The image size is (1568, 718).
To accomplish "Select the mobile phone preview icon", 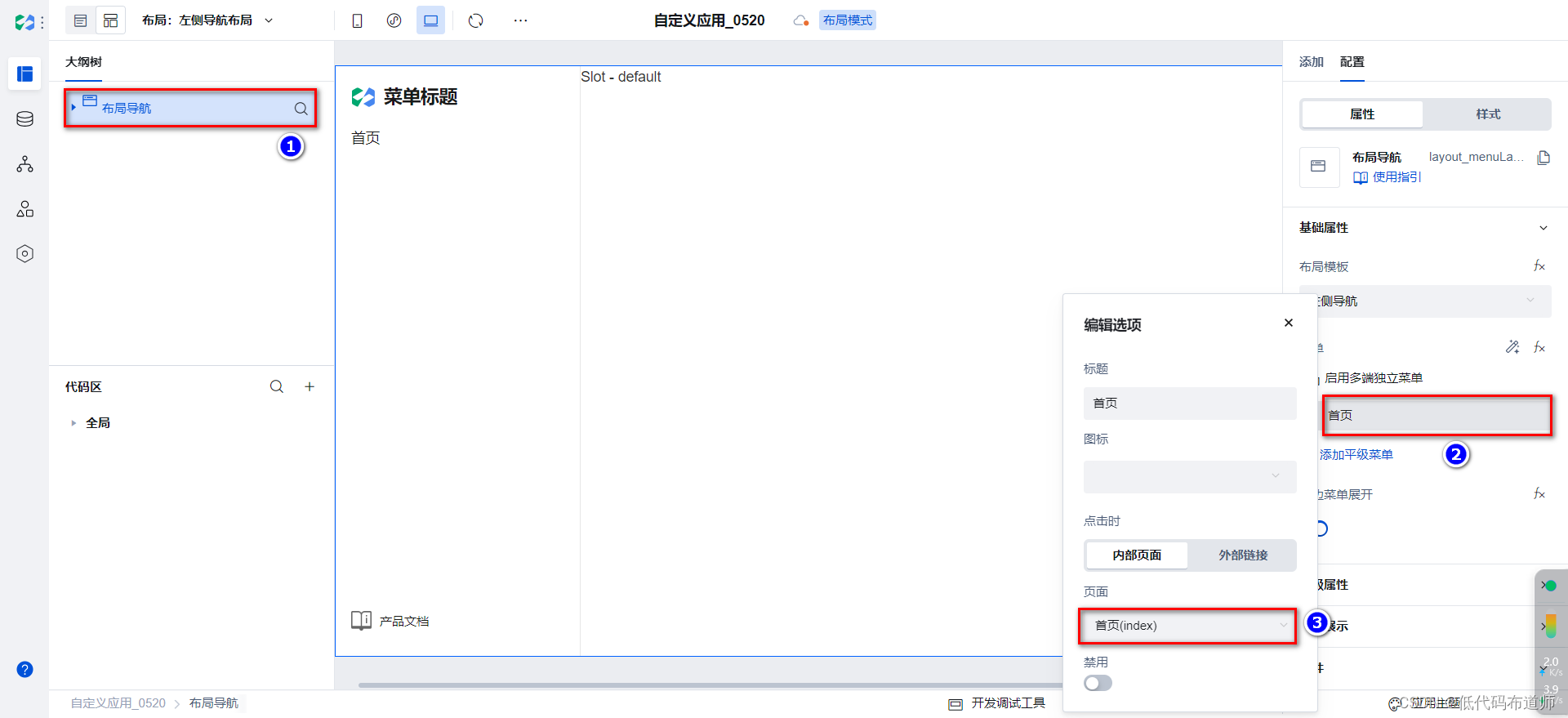I will point(357,20).
